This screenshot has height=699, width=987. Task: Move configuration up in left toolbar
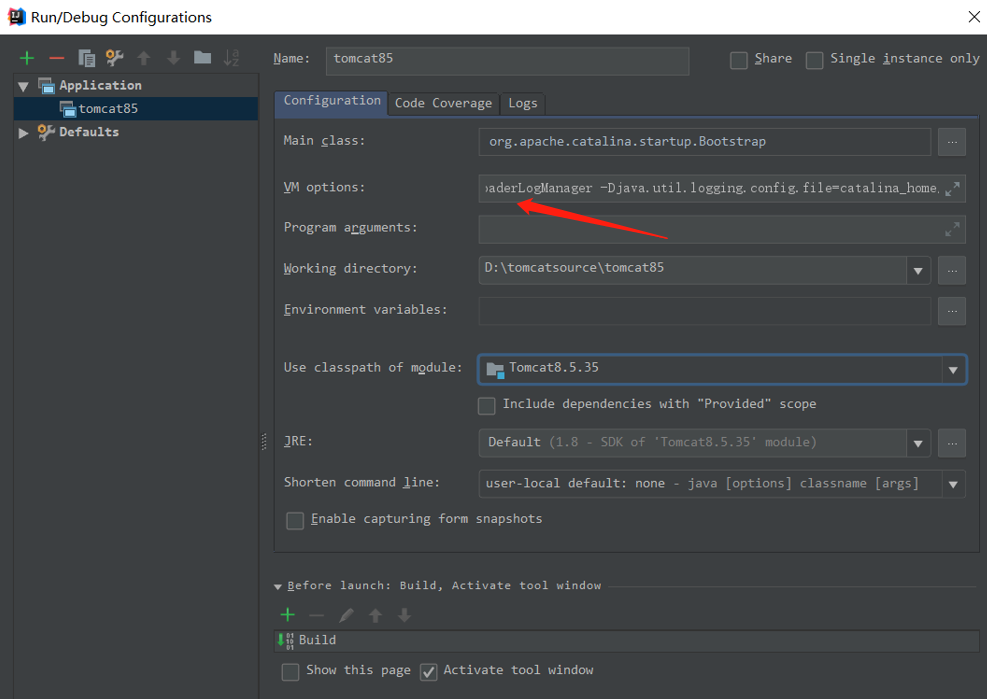[144, 59]
